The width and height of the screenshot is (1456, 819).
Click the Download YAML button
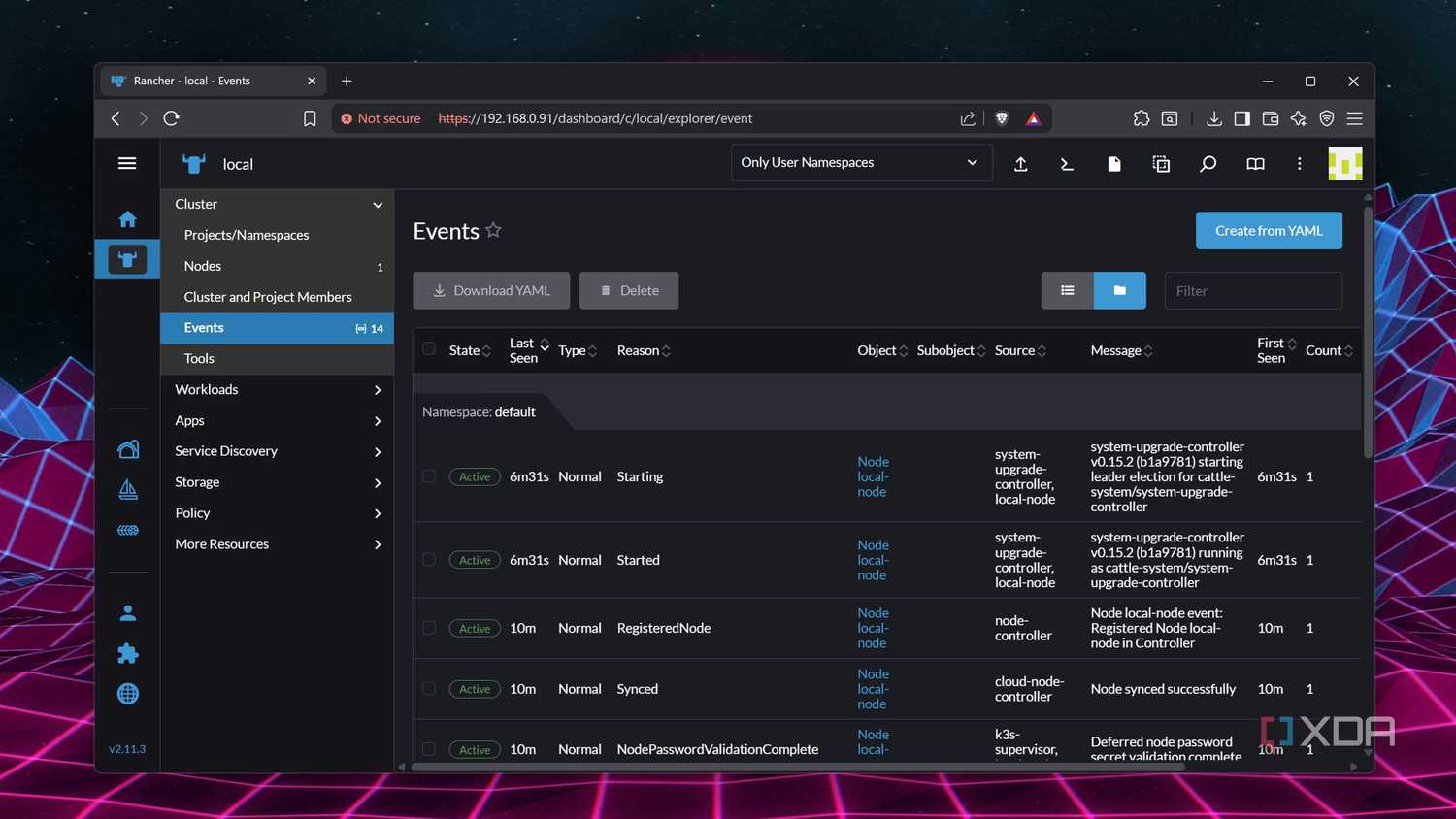click(x=491, y=290)
